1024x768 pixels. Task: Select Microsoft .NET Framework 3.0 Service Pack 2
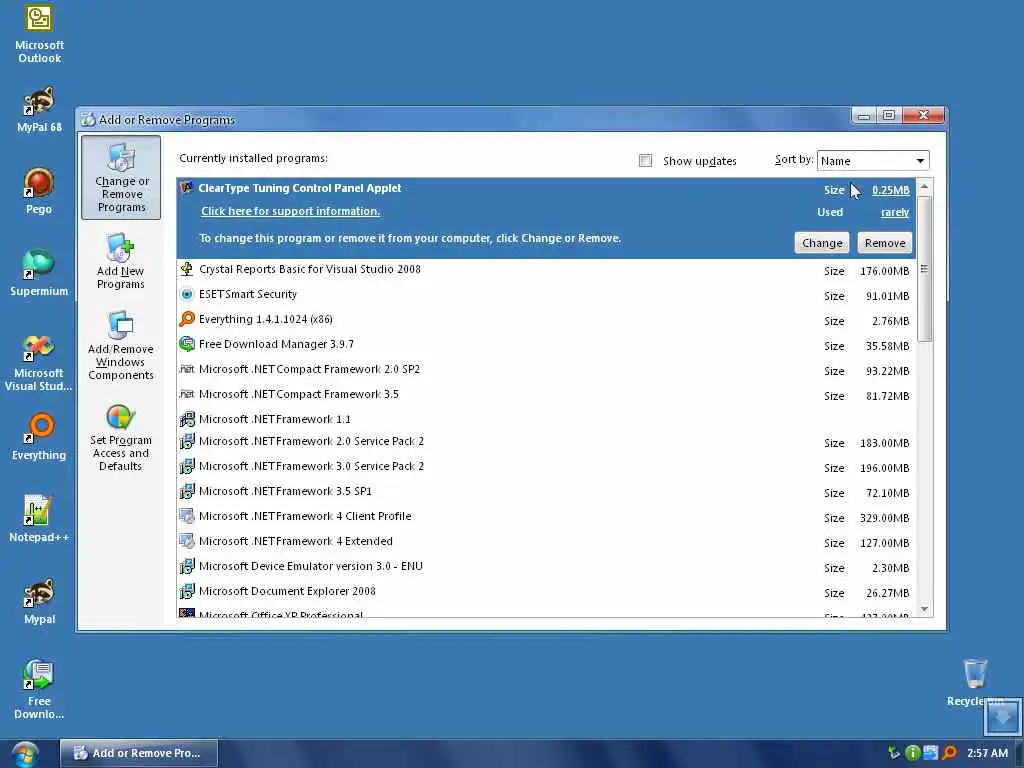coord(546,467)
